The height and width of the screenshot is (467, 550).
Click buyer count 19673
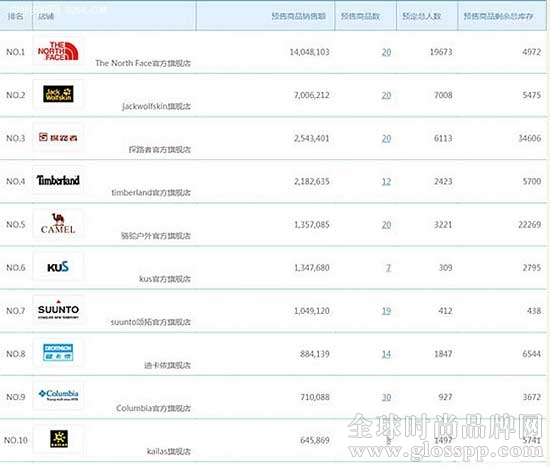(441, 52)
